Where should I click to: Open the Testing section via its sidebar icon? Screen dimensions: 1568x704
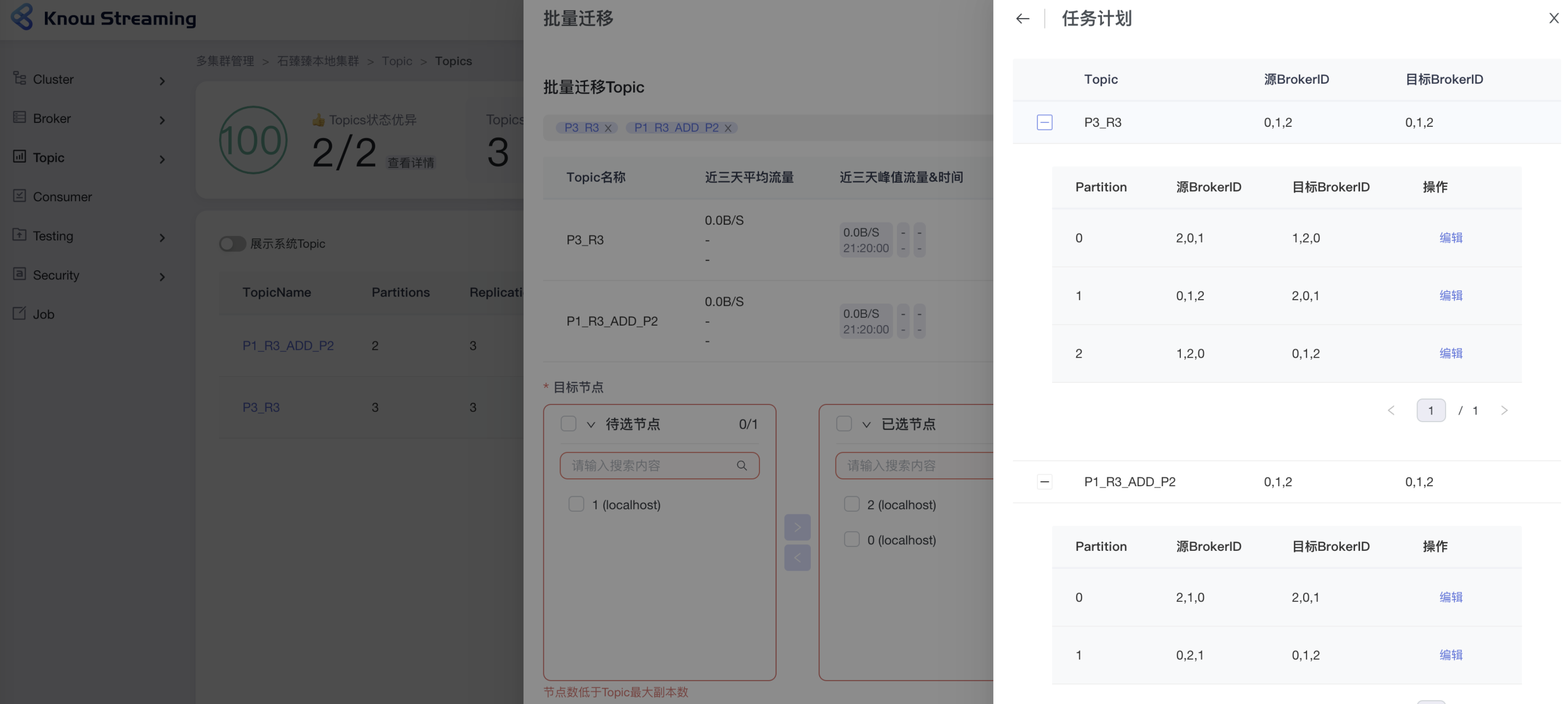(x=19, y=236)
